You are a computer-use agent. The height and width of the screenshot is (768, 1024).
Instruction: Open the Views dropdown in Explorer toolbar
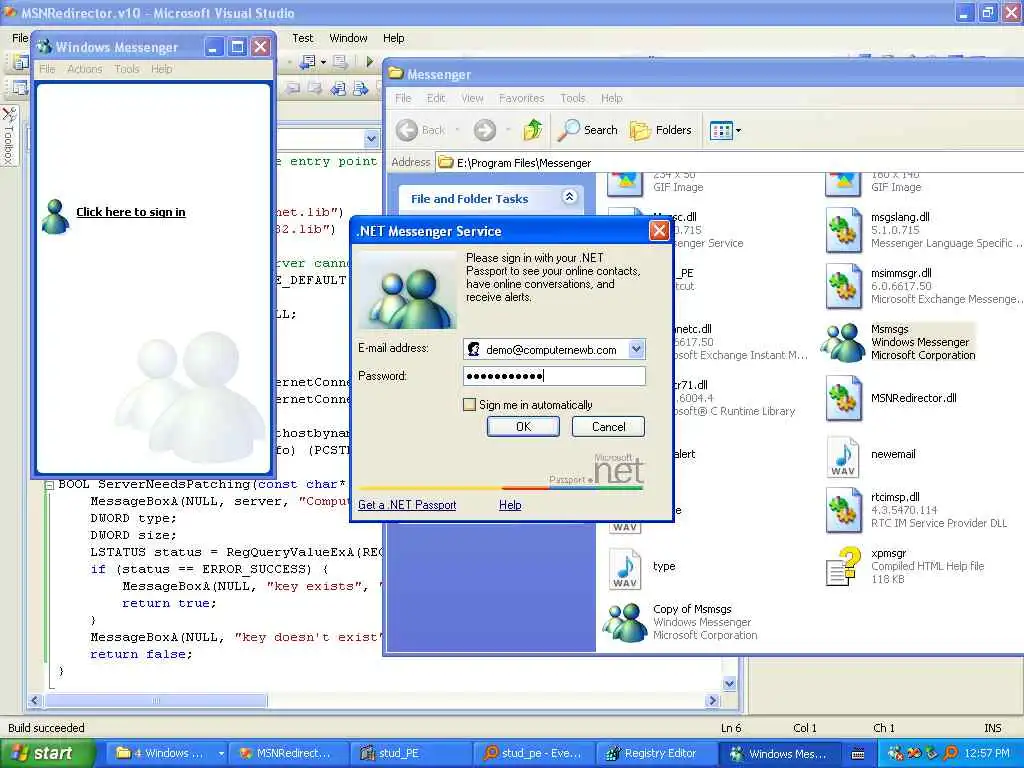pyautogui.click(x=725, y=131)
